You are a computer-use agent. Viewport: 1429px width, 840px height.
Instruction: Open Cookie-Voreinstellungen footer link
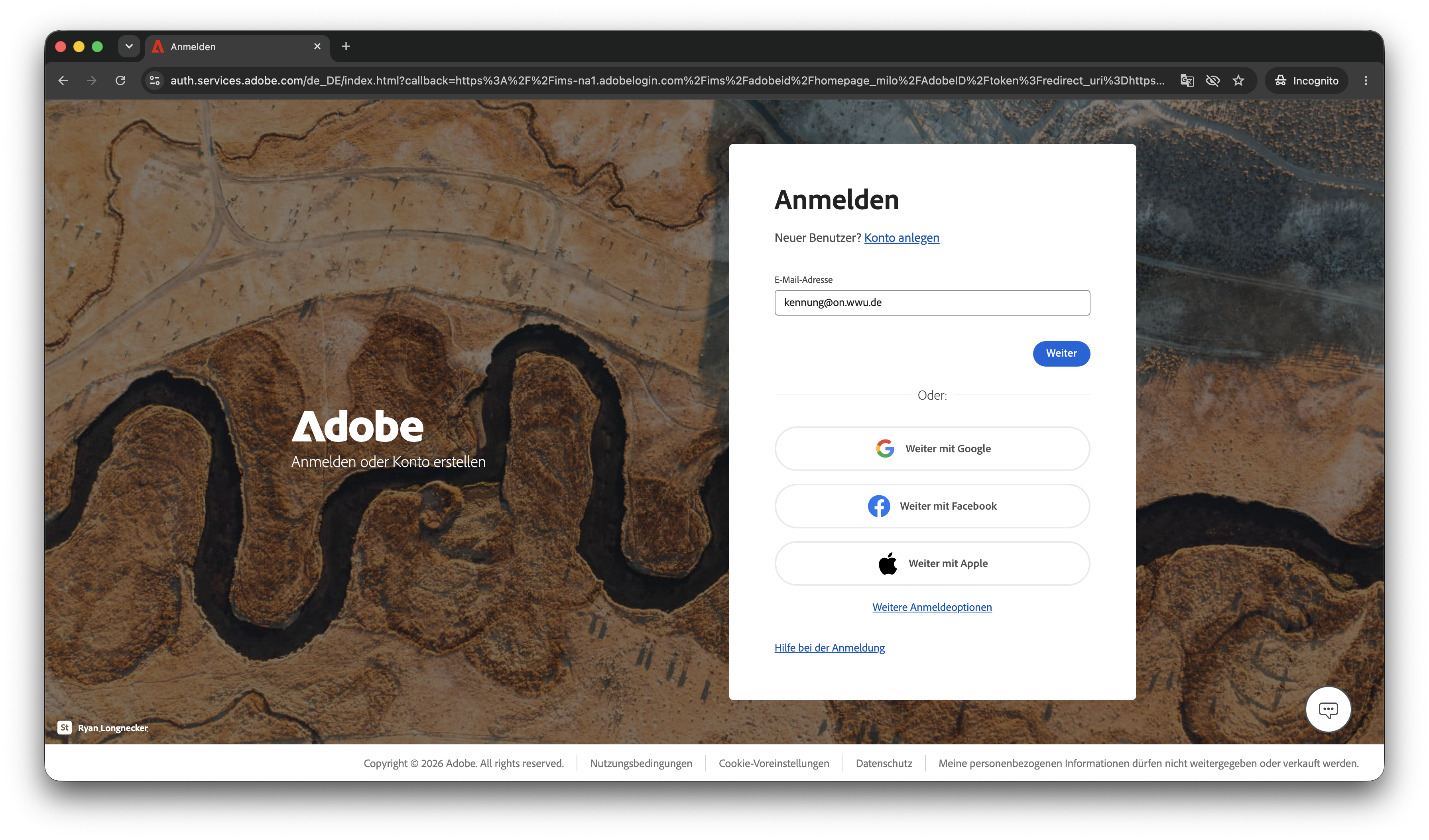[774, 763]
